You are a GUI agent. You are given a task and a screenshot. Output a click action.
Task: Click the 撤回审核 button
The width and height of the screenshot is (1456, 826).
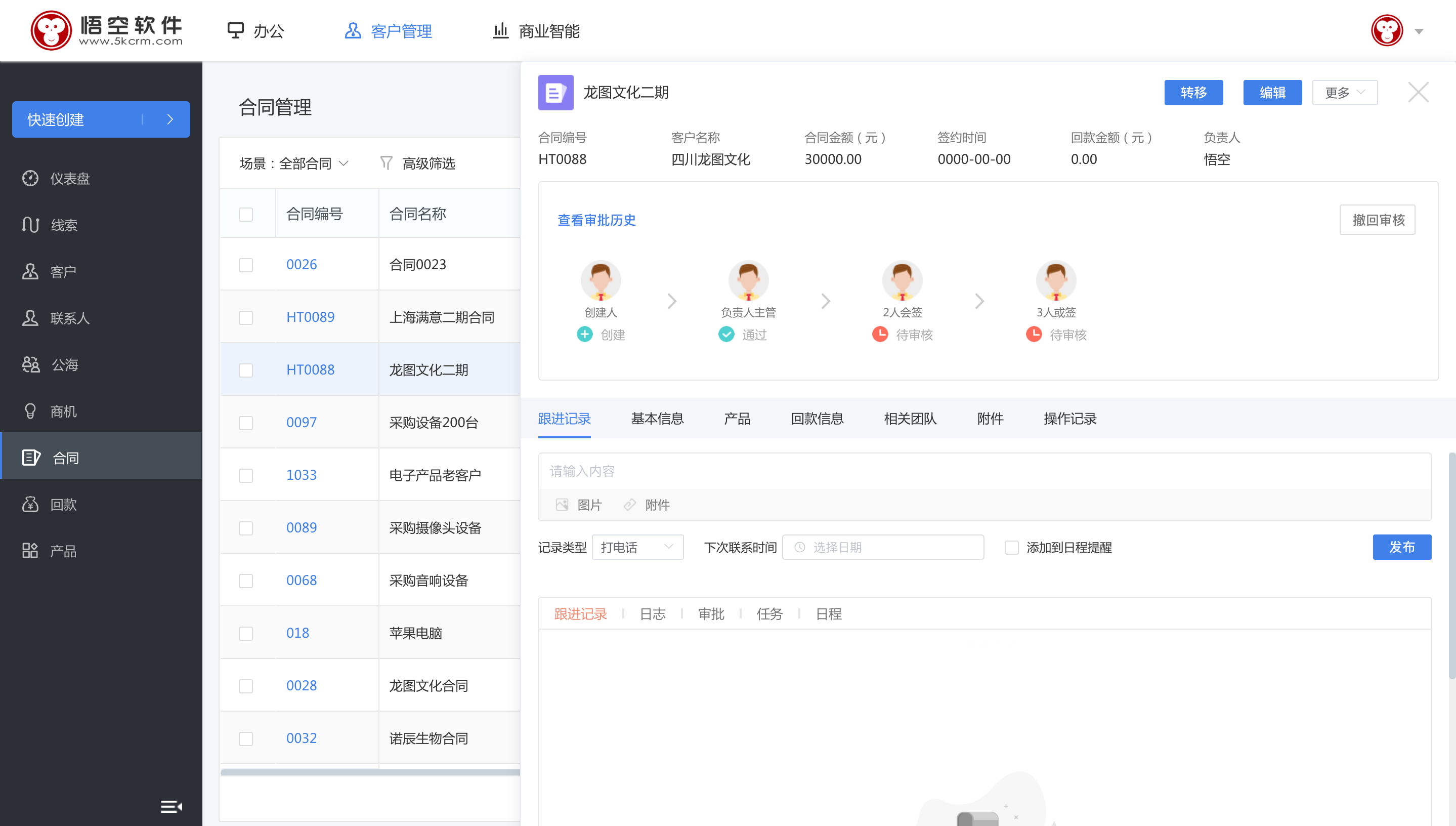click(x=1377, y=220)
